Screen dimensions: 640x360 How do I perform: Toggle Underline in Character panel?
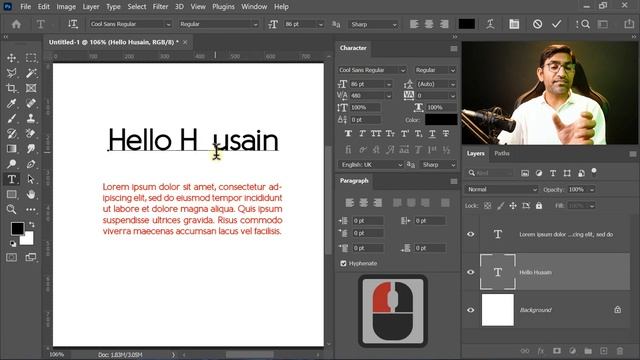click(x=432, y=133)
